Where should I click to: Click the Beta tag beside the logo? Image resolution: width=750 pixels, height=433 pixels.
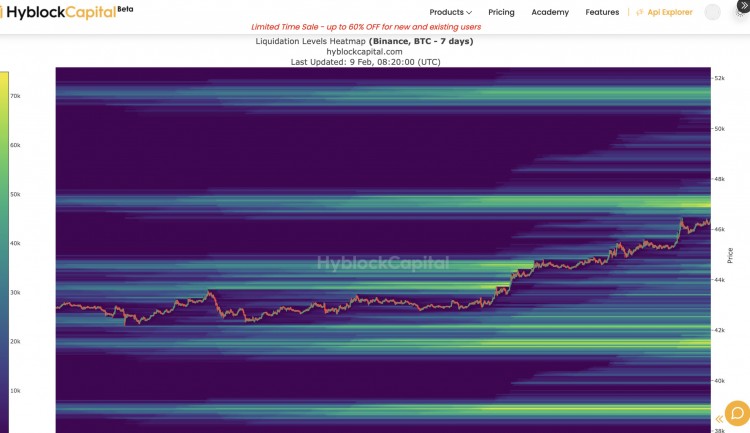125,9
